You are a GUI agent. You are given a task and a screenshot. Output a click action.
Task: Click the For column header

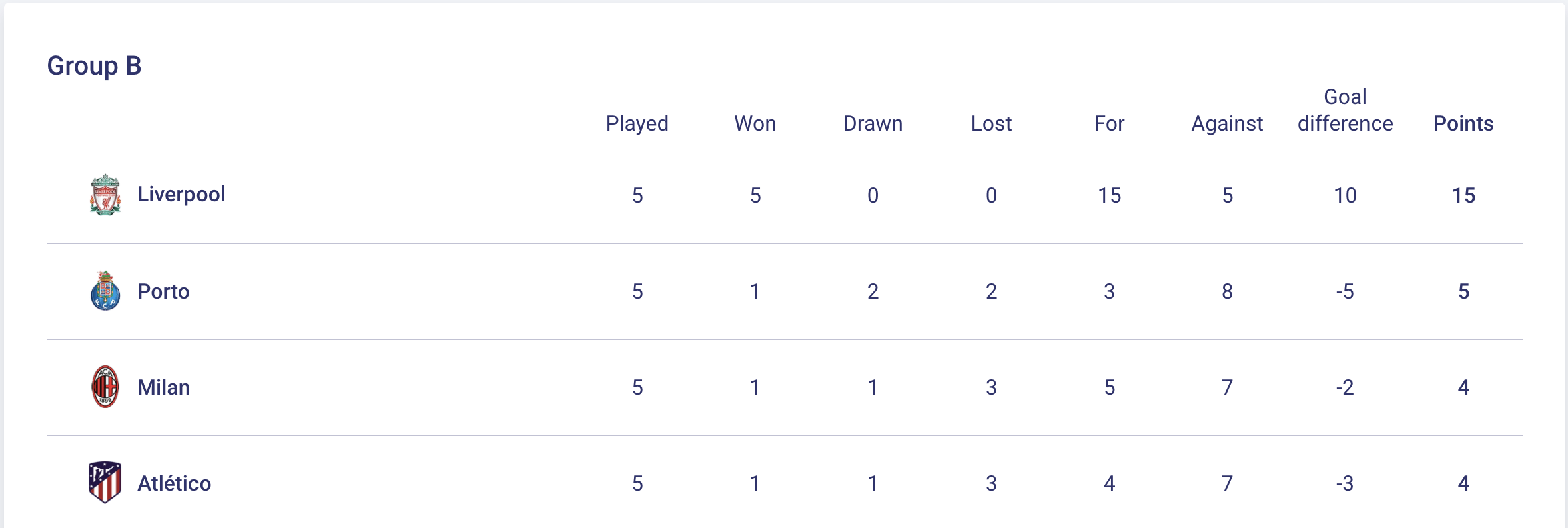click(x=1109, y=123)
